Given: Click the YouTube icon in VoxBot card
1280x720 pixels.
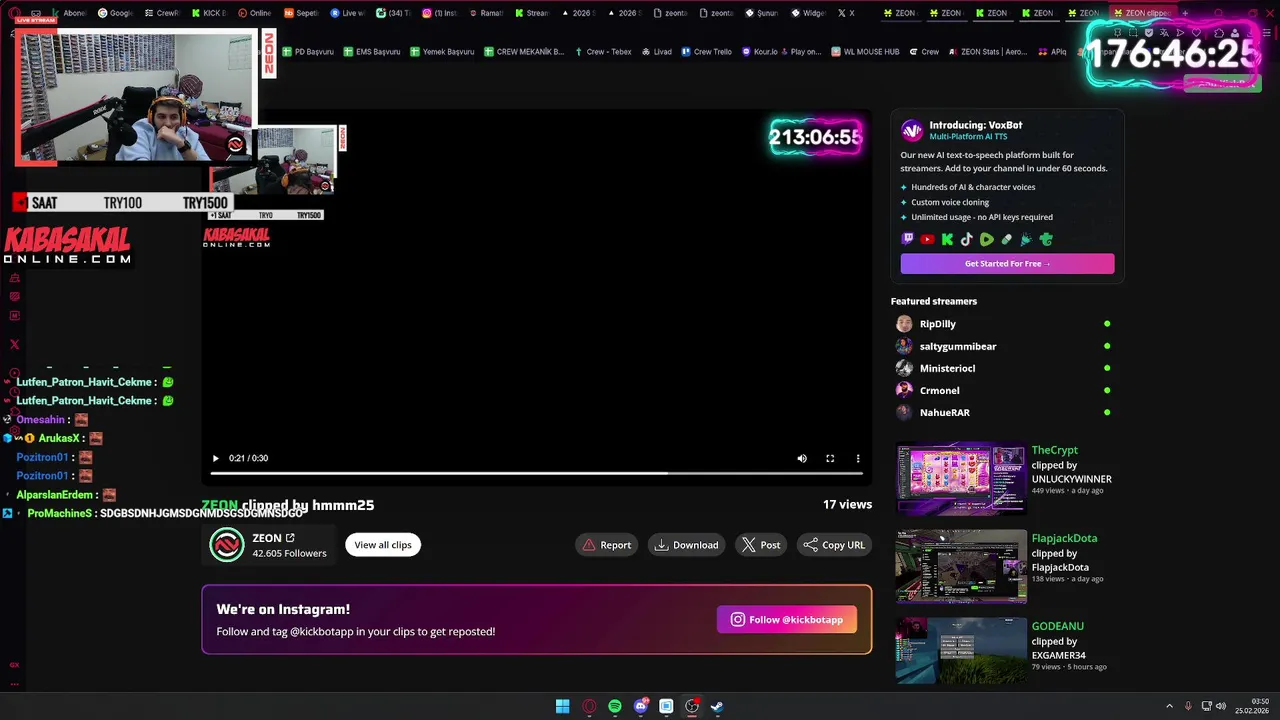Looking at the screenshot, I should (927, 239).
